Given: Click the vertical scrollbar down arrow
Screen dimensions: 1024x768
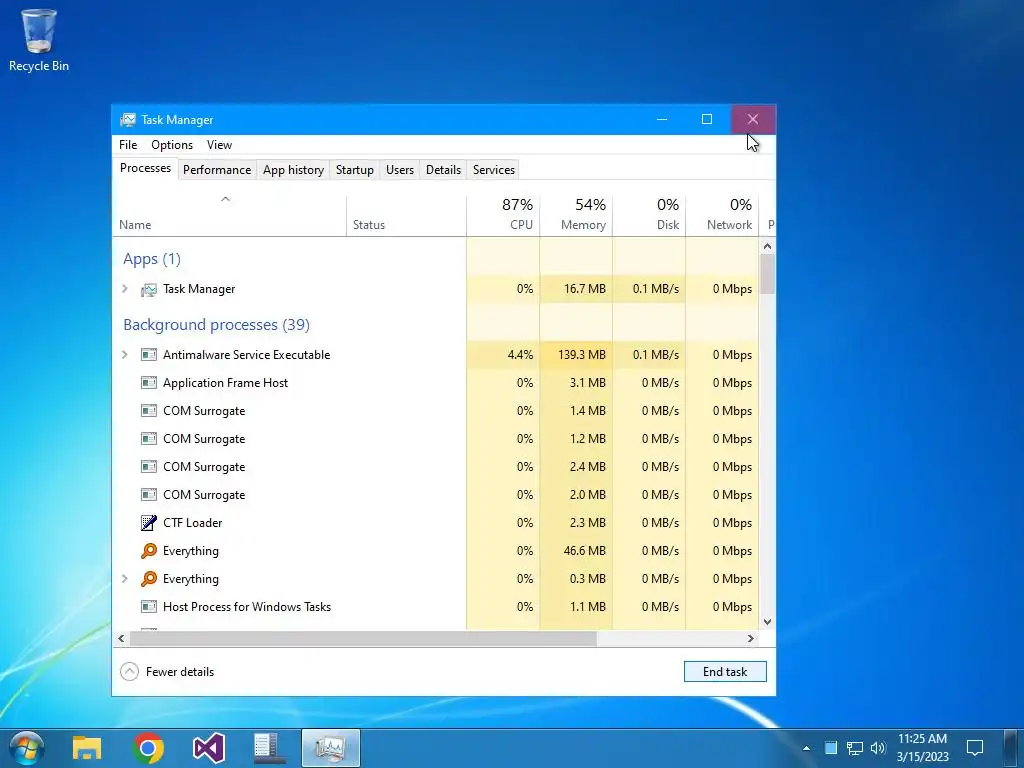Looking at the screenshot, I should coord(767,622).
